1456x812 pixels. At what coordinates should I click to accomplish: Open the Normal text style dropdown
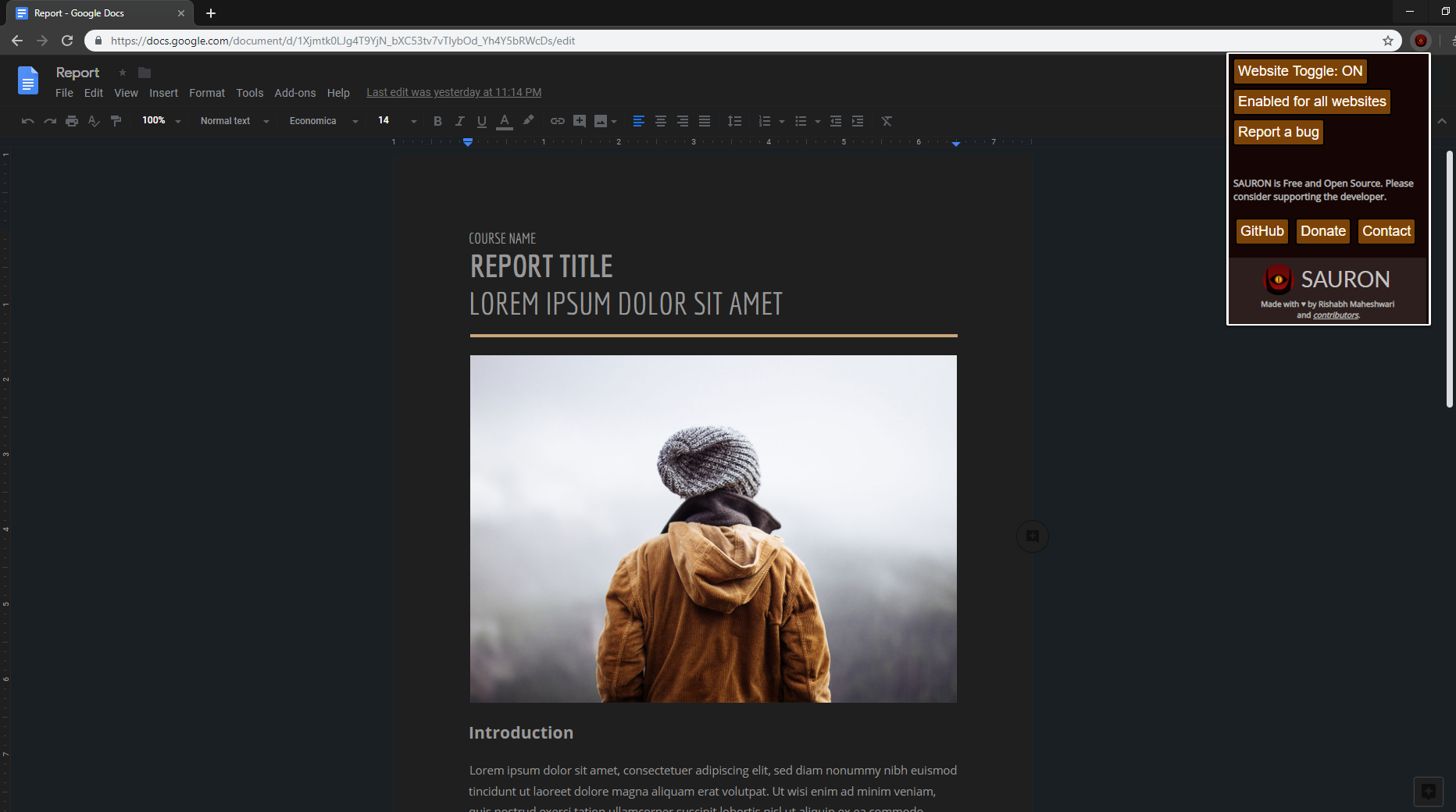(x=234, y=121)
